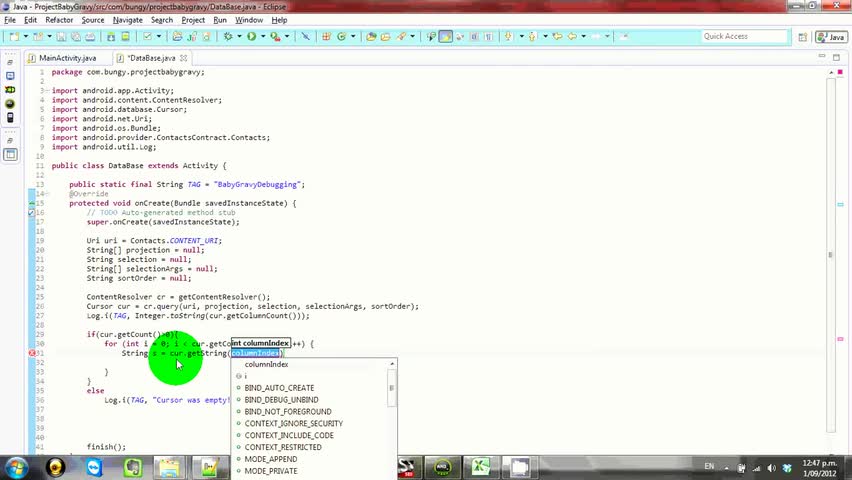
Task: Click the New file toolbar icon
Action: (x=14, y=36)
